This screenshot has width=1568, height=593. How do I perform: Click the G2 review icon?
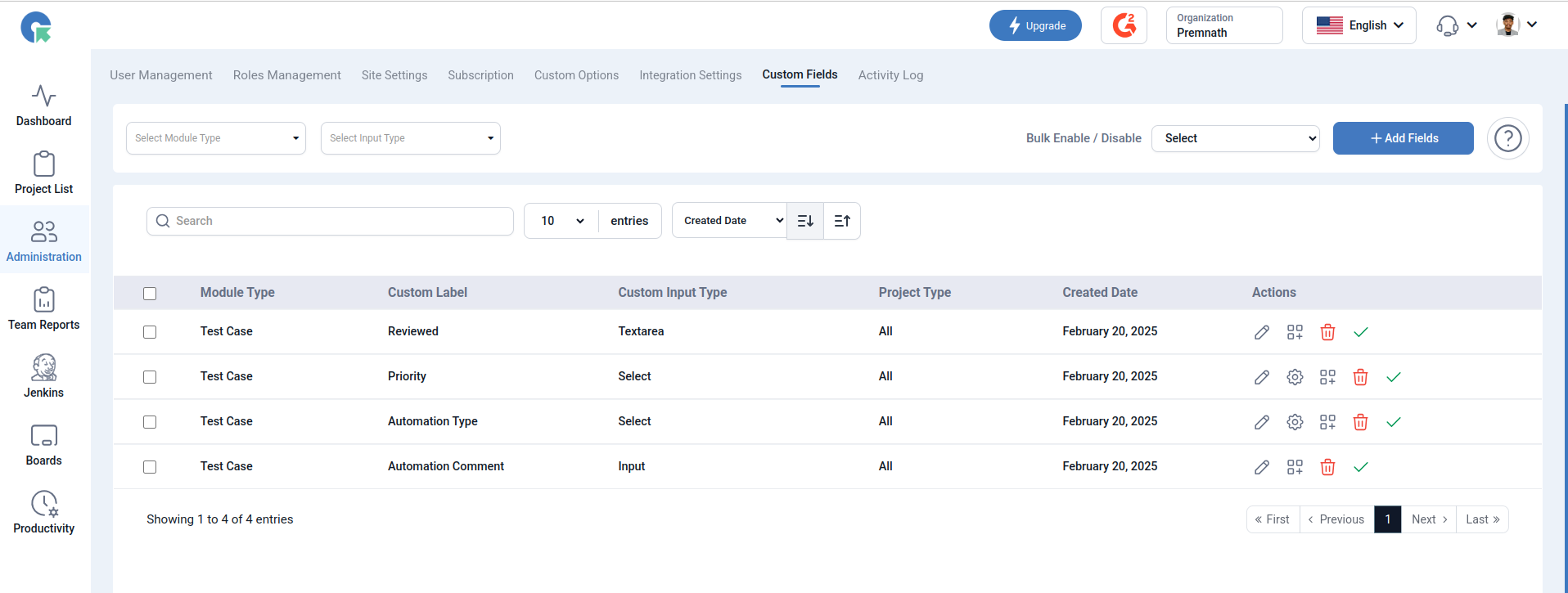click(x=1124, y=25)
